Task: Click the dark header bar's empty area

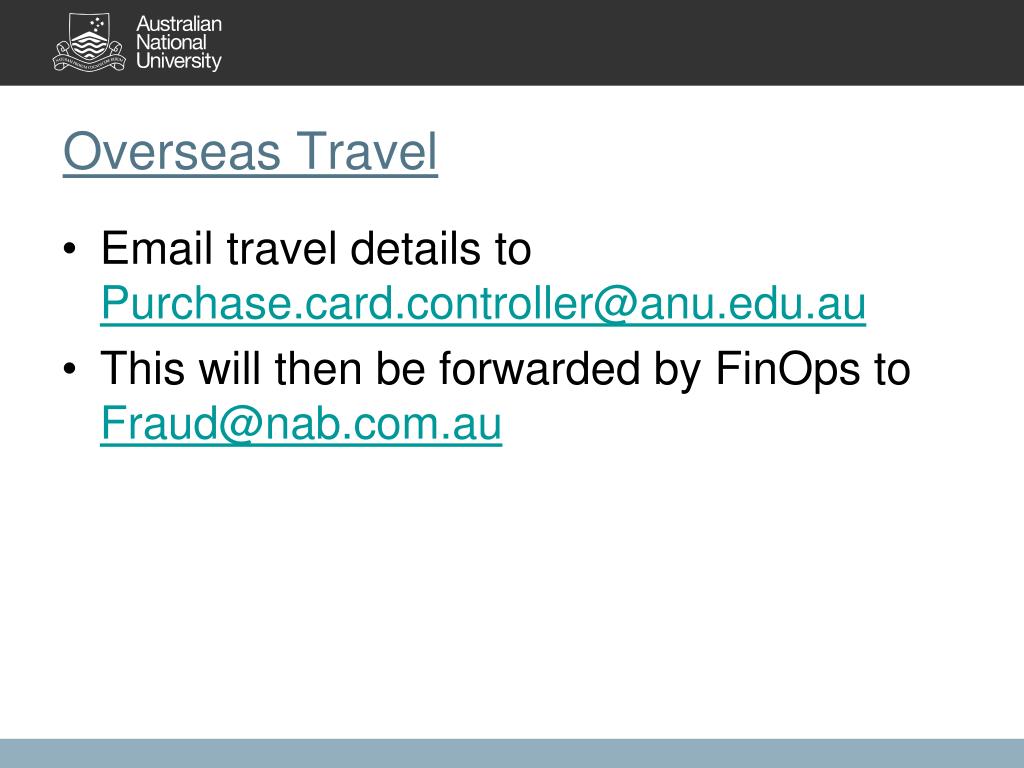Action: 620,42
